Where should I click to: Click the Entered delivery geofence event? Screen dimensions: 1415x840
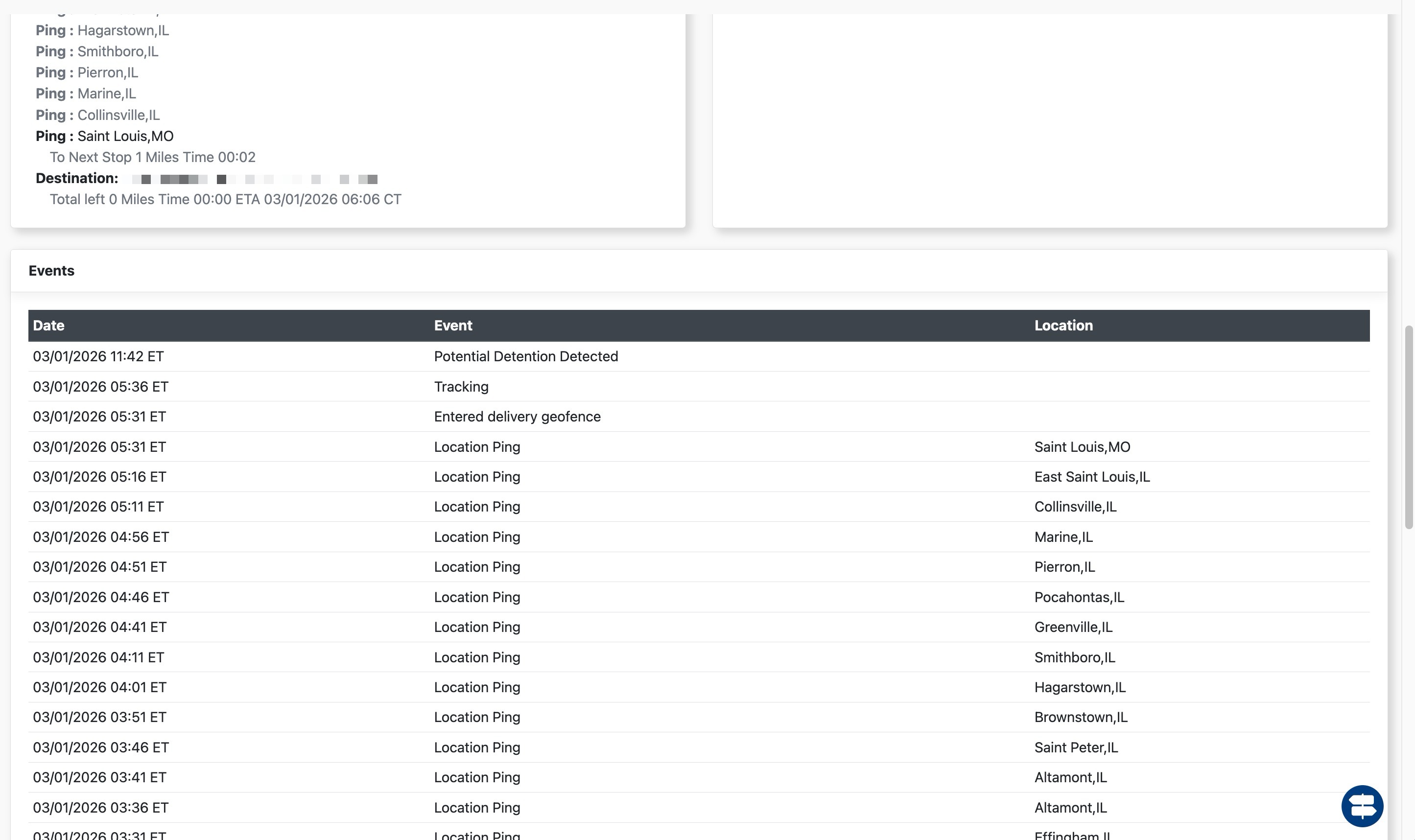pos(517,417)
